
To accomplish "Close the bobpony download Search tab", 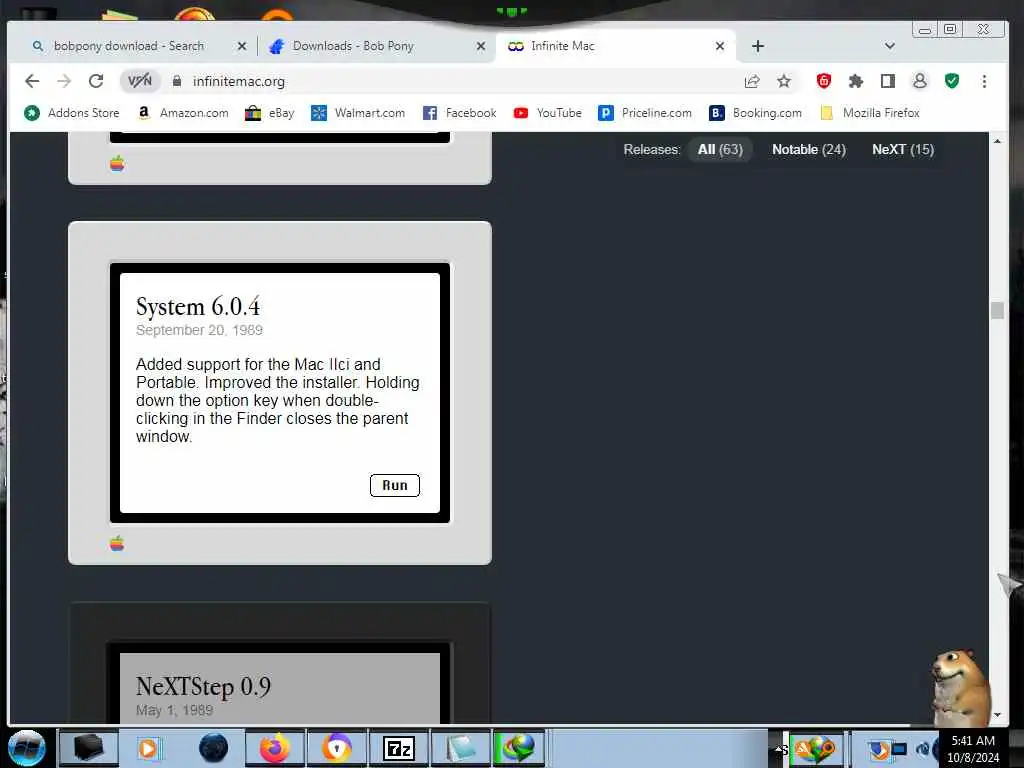I will [x=242, y=46].
